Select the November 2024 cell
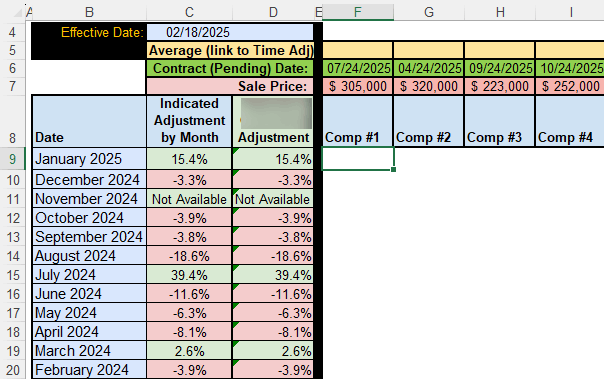 (x=89, y=199)
